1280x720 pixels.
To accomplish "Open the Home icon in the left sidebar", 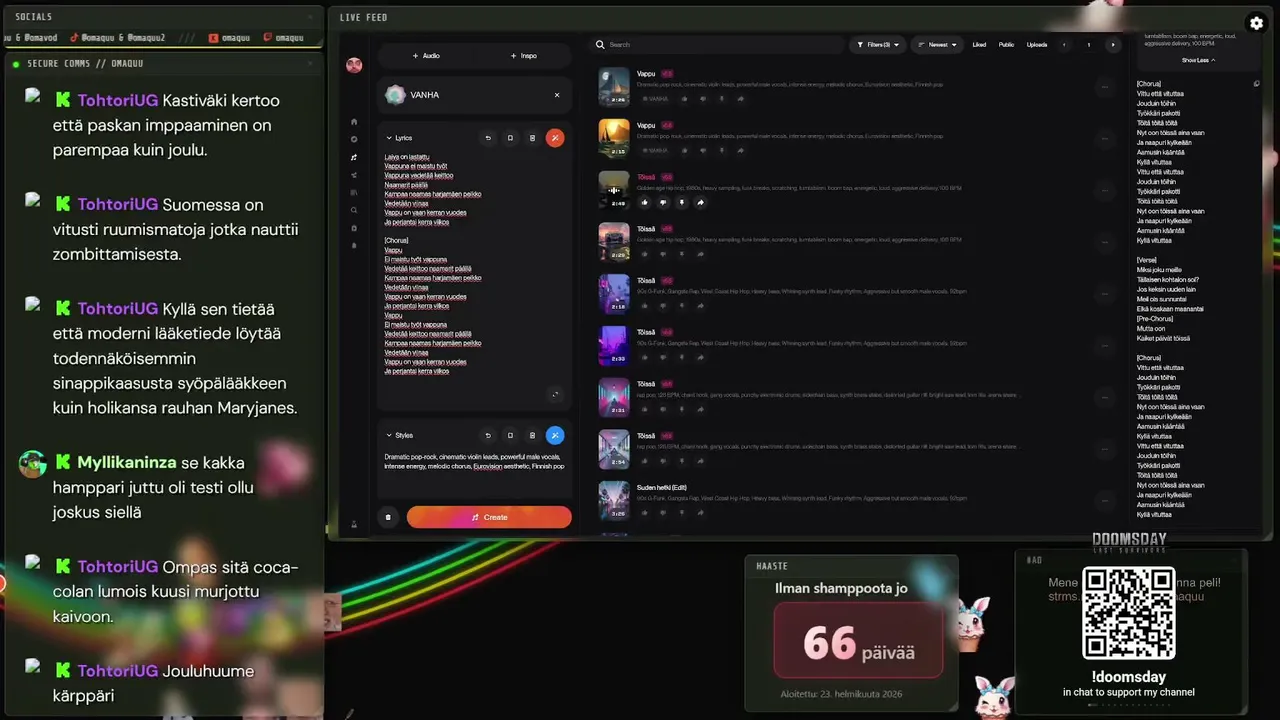I will pos(354,122).
